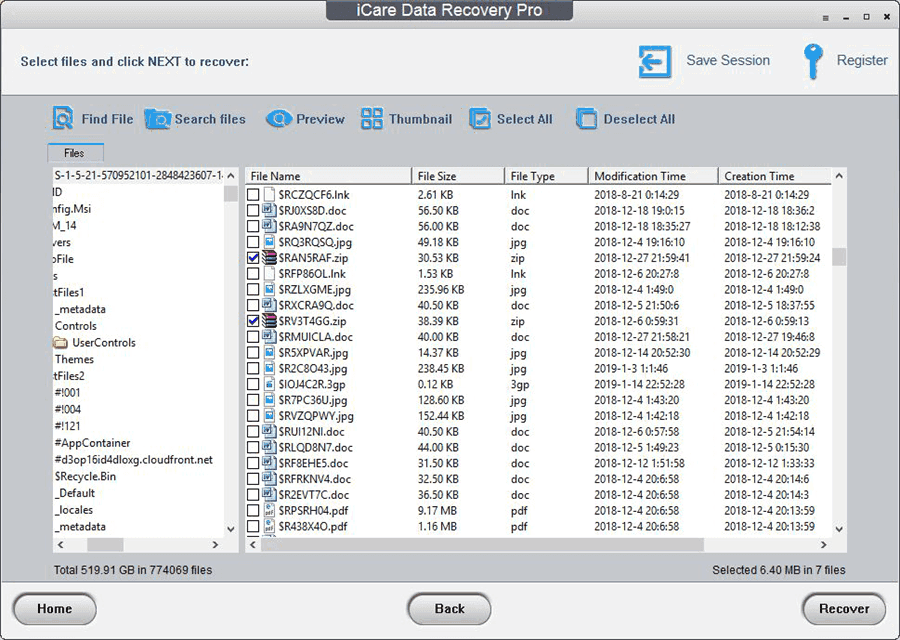Click the $RAN5RAF.zip archive icon

269,258
